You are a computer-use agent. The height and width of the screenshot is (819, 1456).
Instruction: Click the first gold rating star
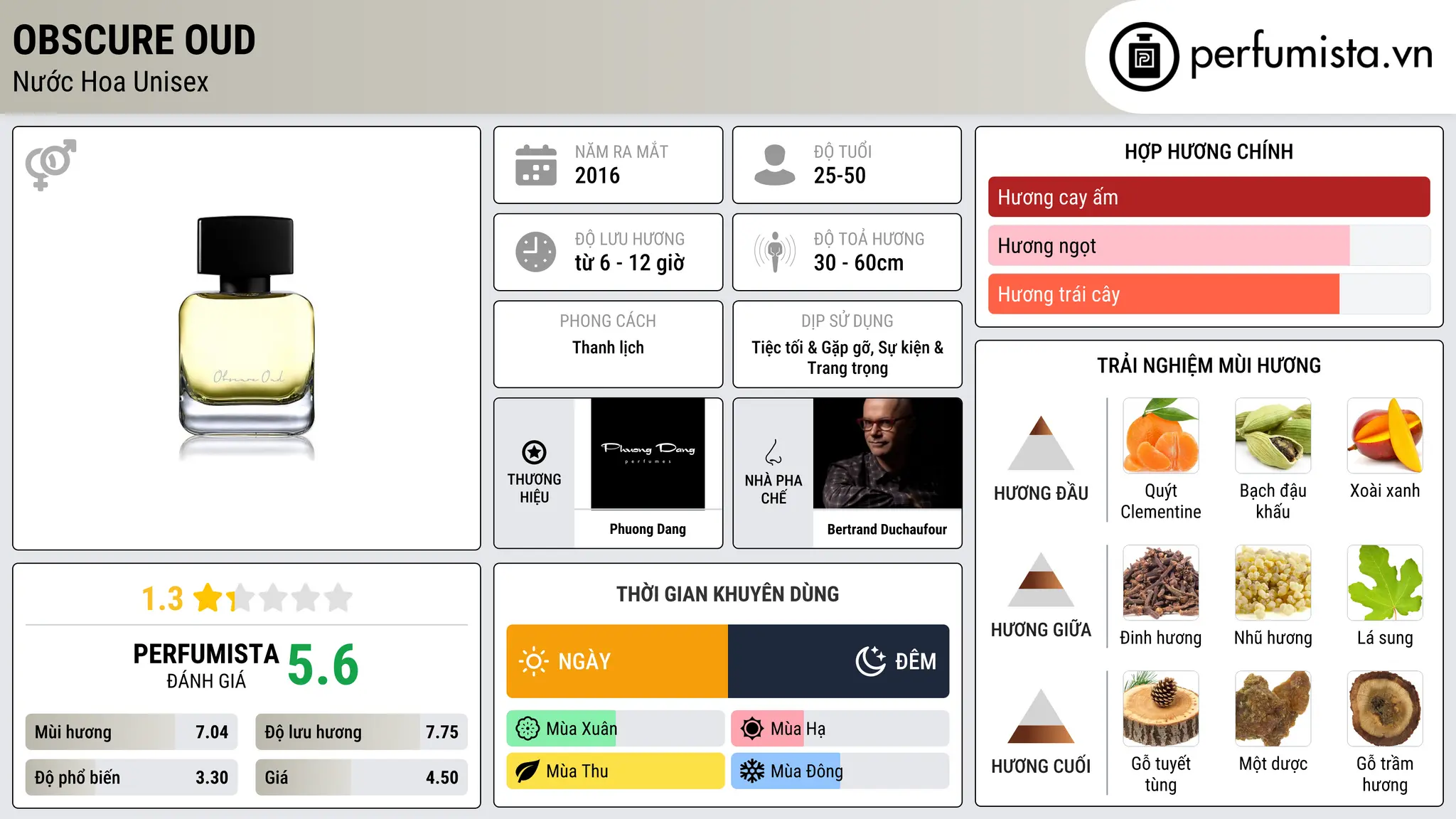pyautogui.click(x=208, y=598)
